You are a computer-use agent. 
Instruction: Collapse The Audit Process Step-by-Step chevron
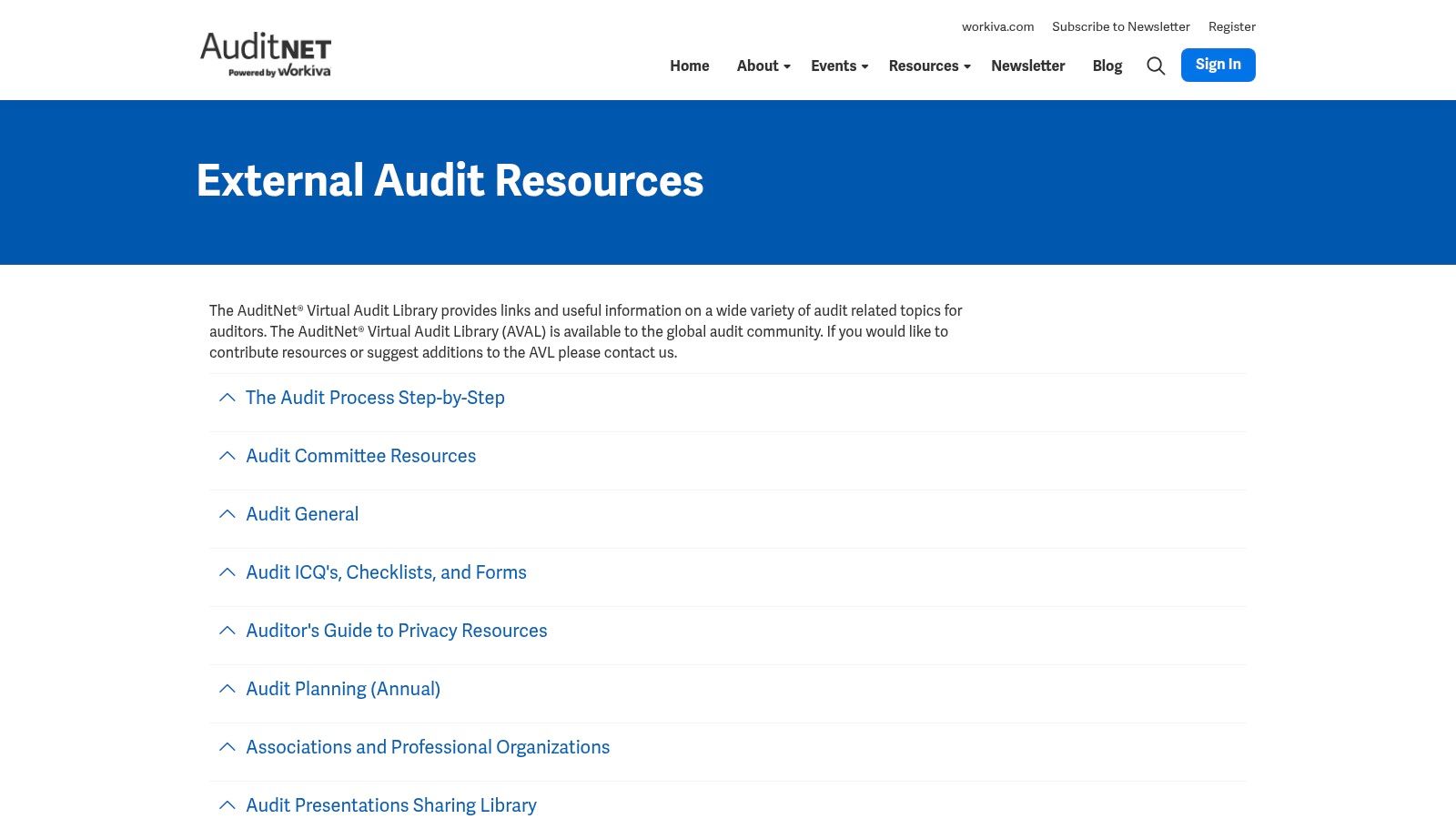tap(227, 398)
